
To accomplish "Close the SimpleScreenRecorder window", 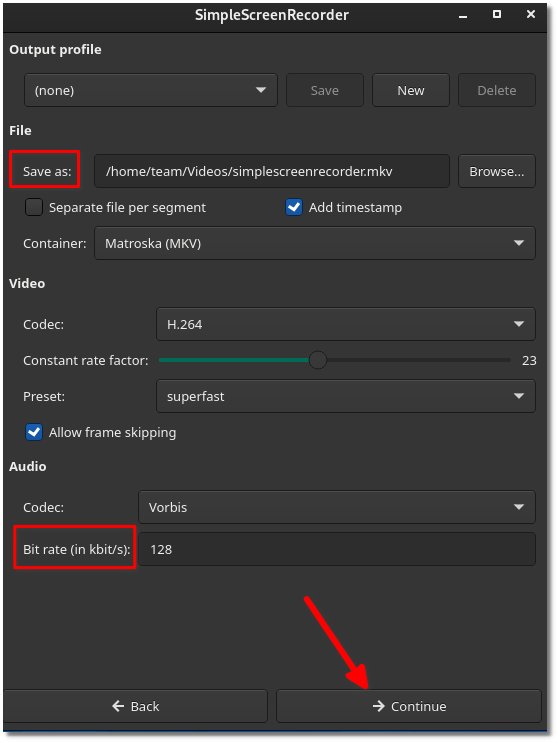I will tap(531, 14).
